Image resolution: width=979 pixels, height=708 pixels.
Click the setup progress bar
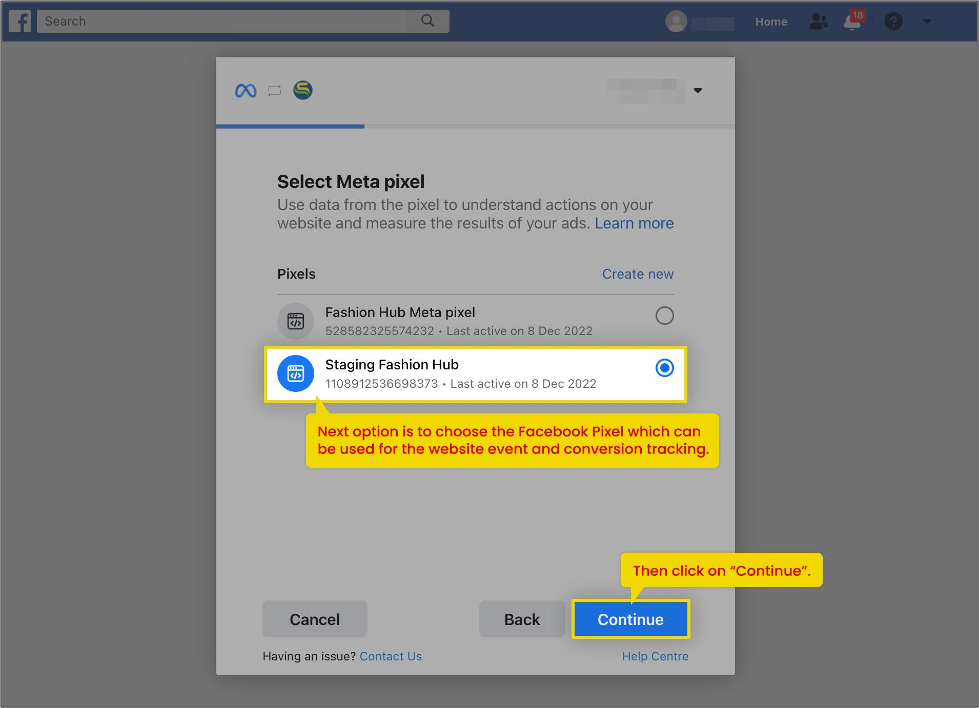click(475, 126)
